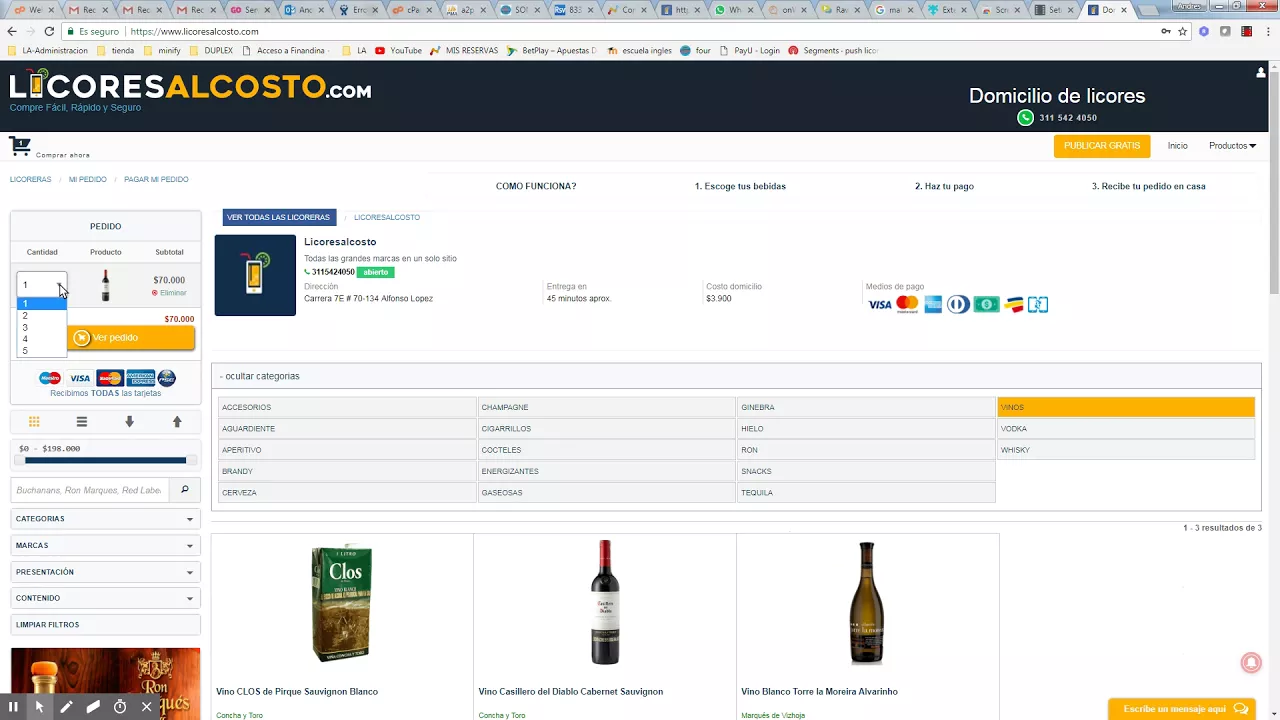Select the TEQUILA category
Viewport: 1280px width, 720px height.
866,493
